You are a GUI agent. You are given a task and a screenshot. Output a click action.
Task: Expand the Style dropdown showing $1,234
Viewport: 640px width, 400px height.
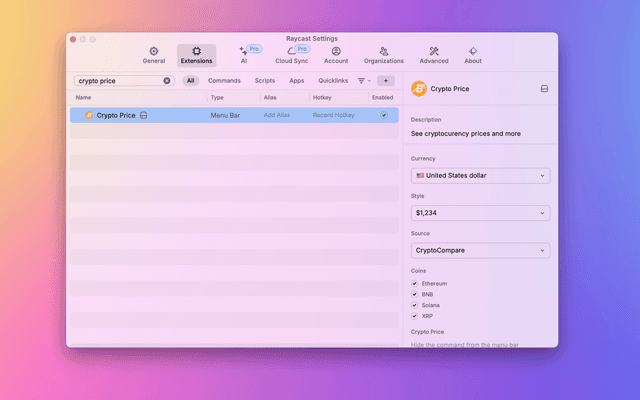point(480,213)
